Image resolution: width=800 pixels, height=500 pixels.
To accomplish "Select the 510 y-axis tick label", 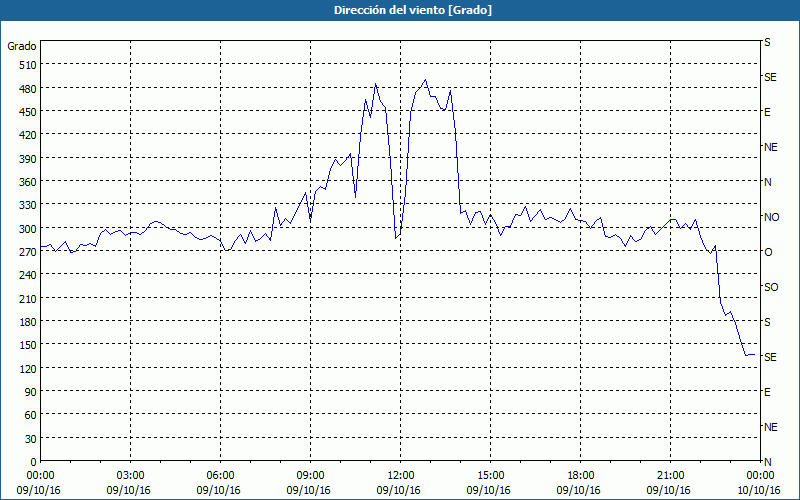I will coord(28,65).
